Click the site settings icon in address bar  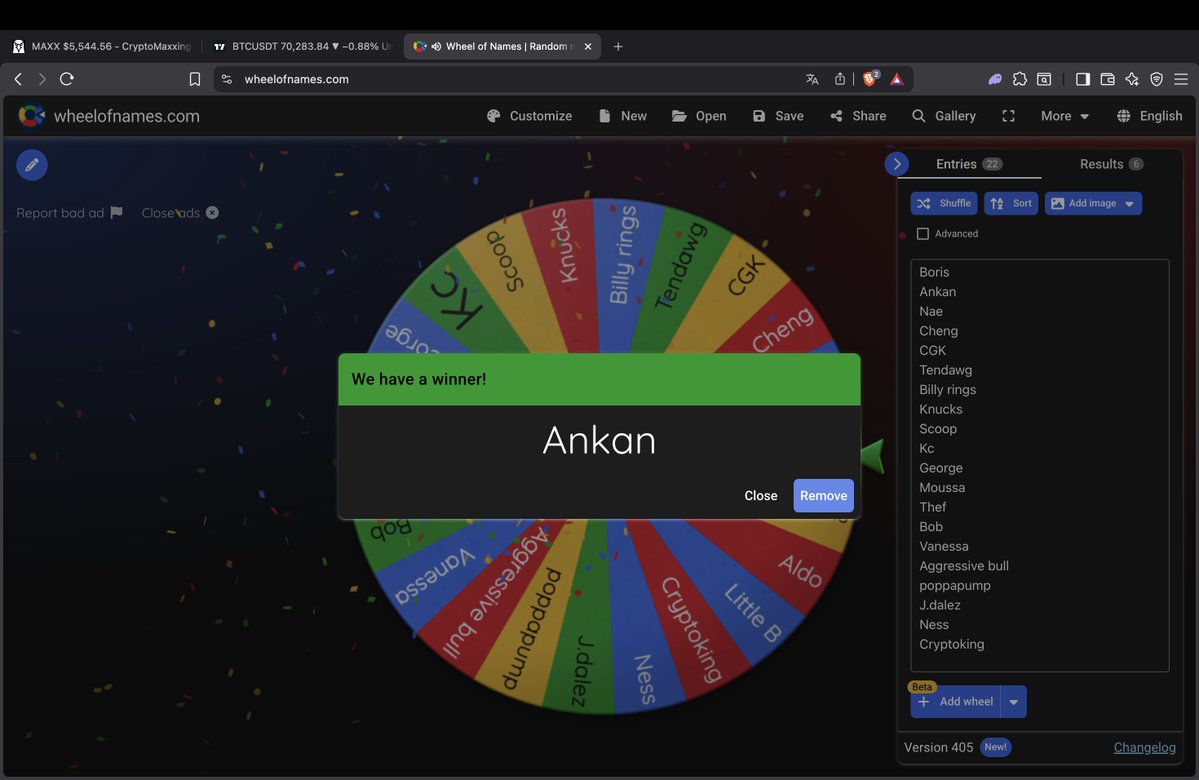tap(226, 79)
